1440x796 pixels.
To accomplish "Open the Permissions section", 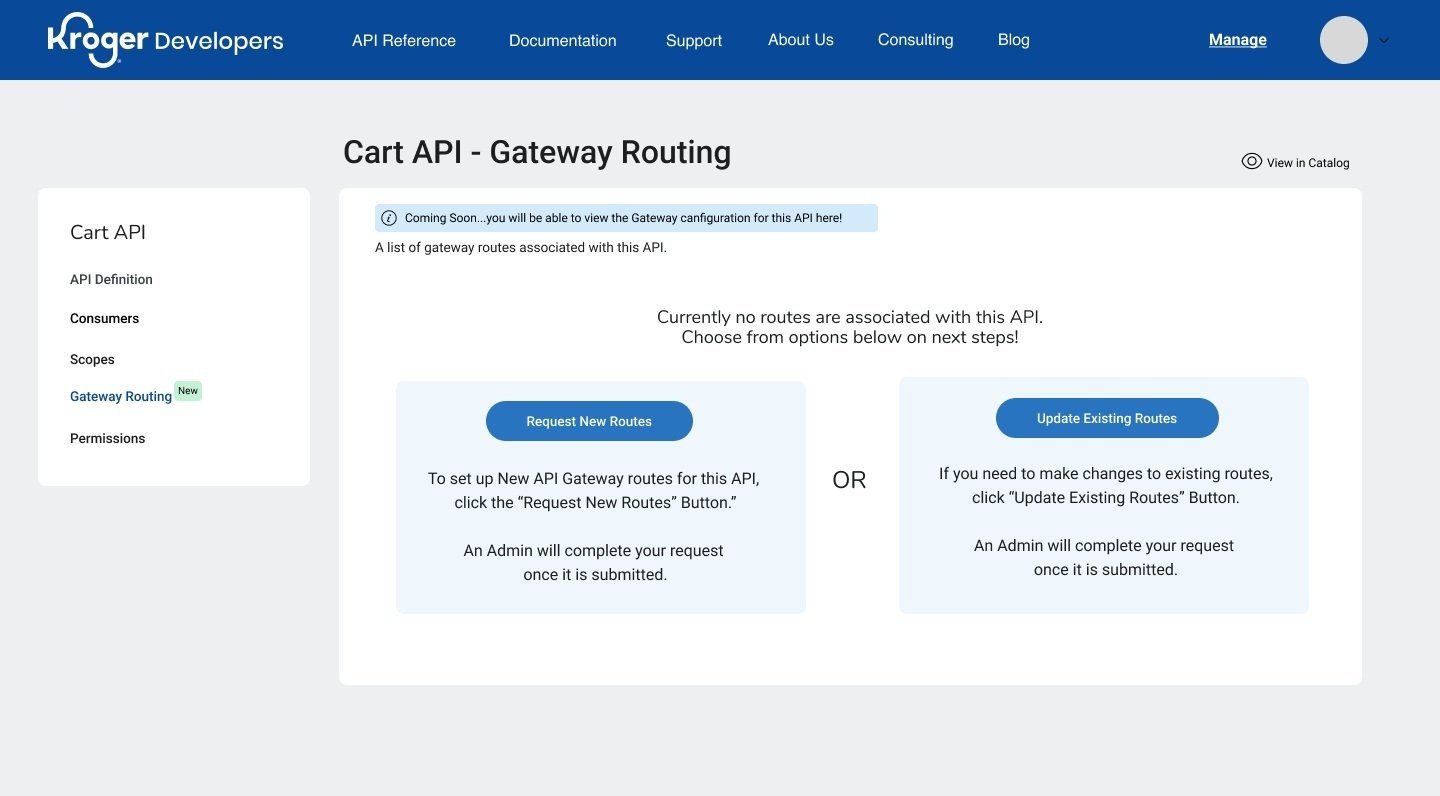I will [107, 438].
